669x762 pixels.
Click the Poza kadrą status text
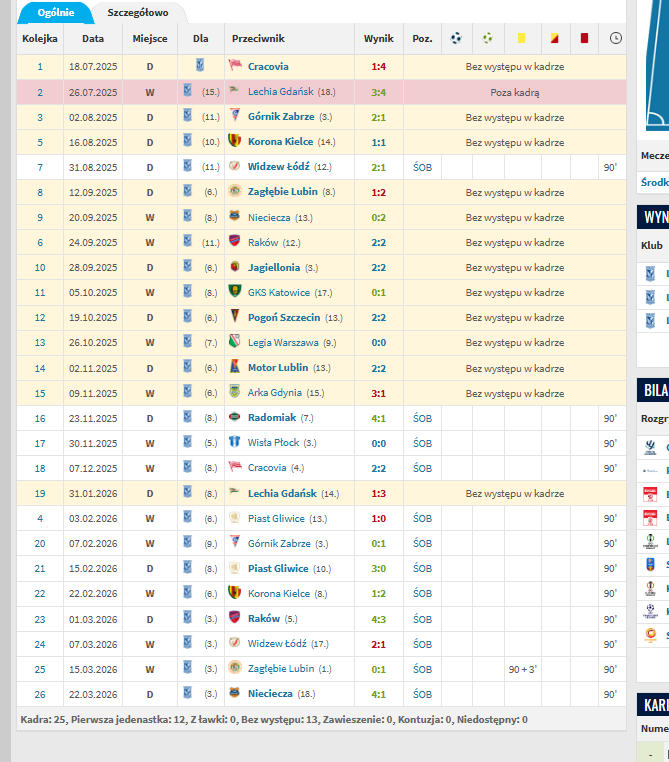tap(515, 92)
